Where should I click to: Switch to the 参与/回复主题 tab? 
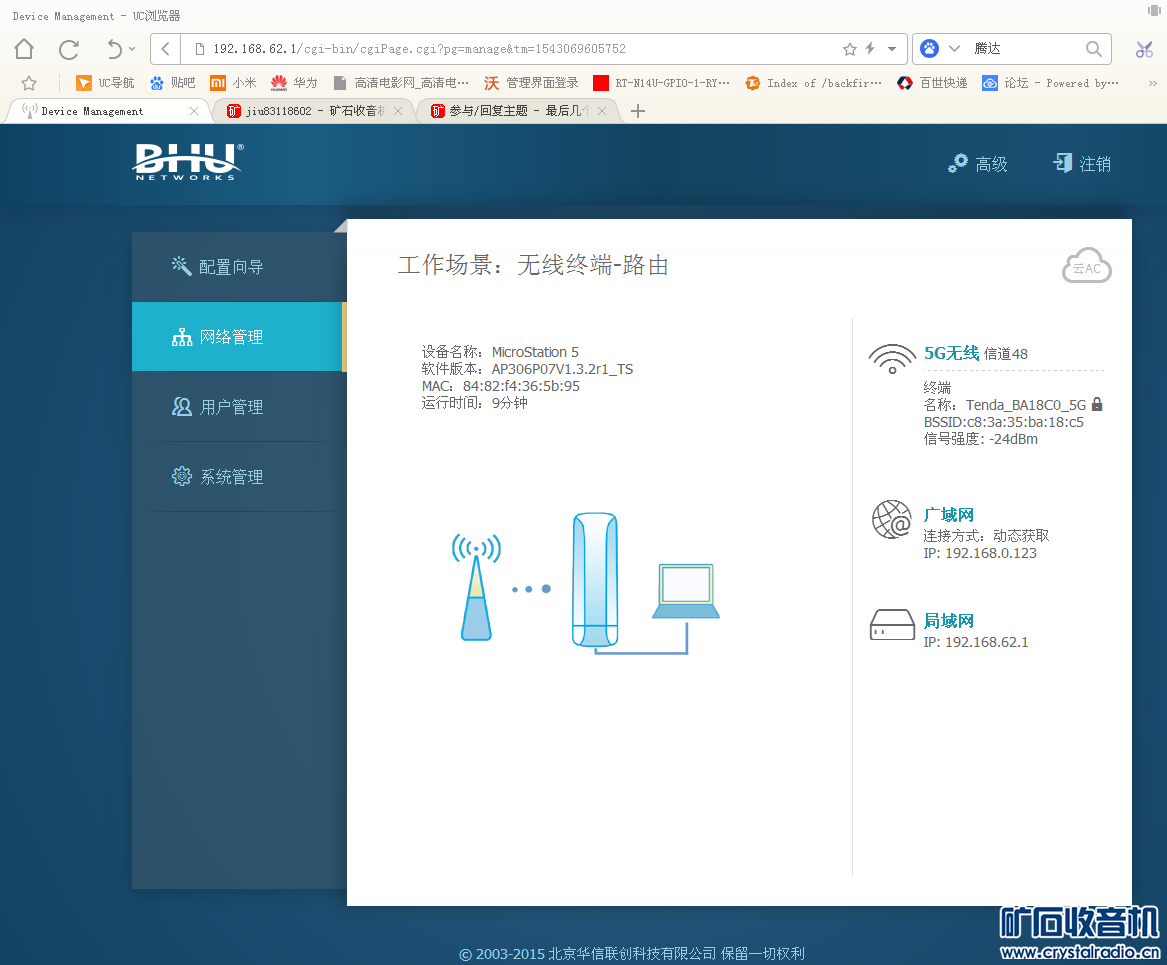coord(518,111)
